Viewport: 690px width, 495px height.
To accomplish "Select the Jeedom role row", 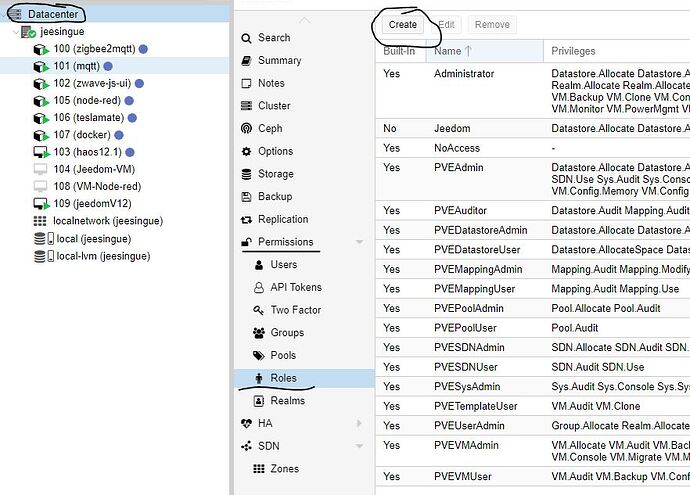I will pos(533,128).
